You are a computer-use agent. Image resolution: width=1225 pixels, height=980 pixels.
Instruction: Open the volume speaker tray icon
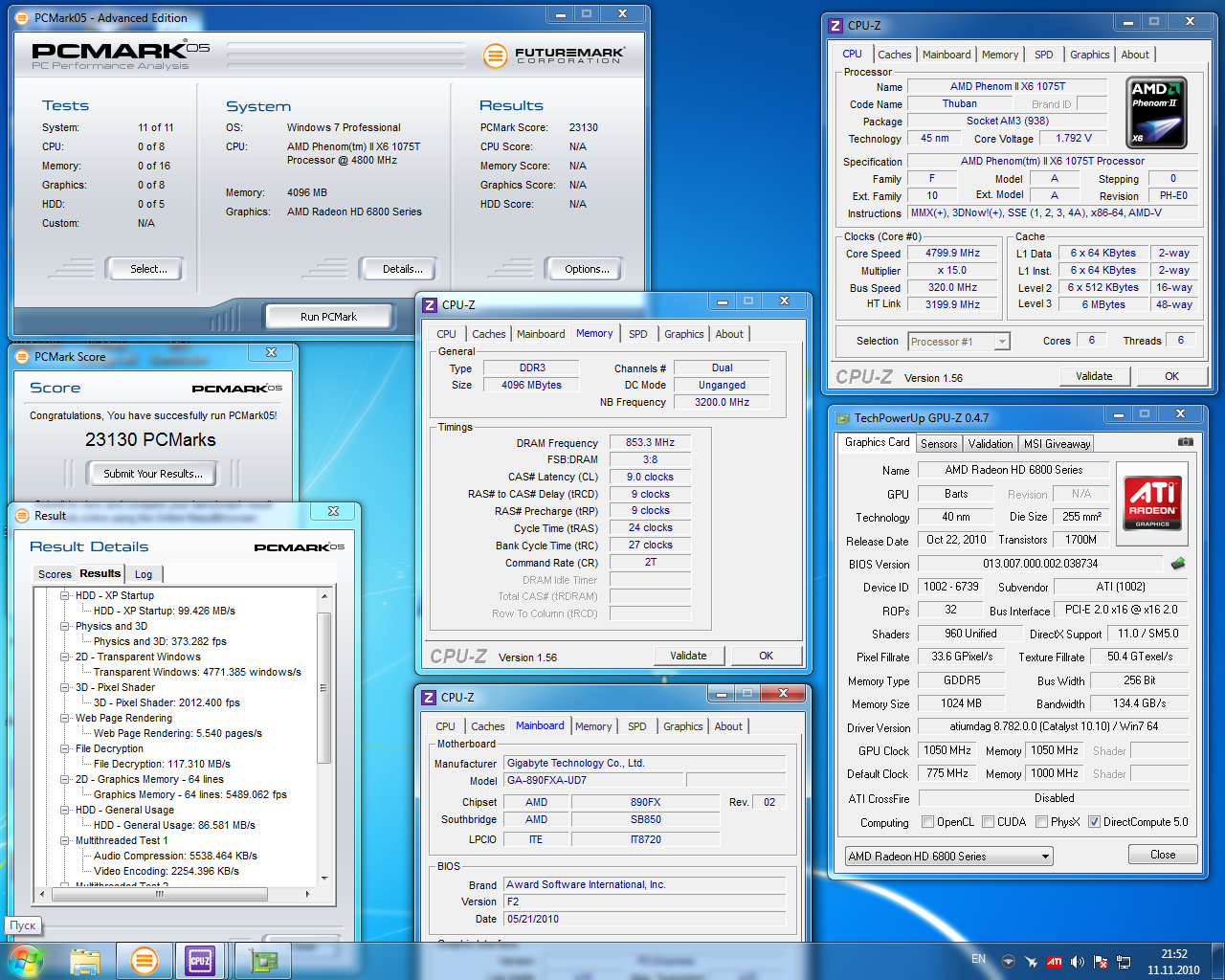tap(1078, 961)
